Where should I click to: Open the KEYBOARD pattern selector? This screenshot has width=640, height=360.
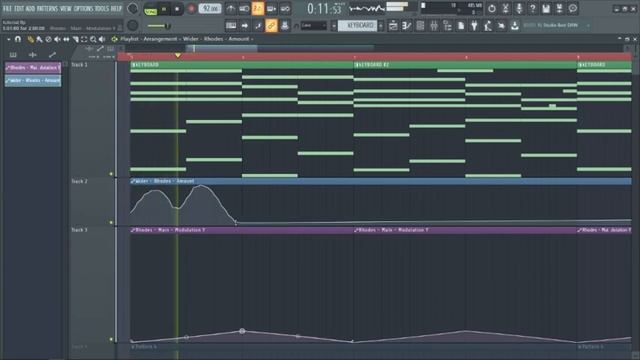358,26
